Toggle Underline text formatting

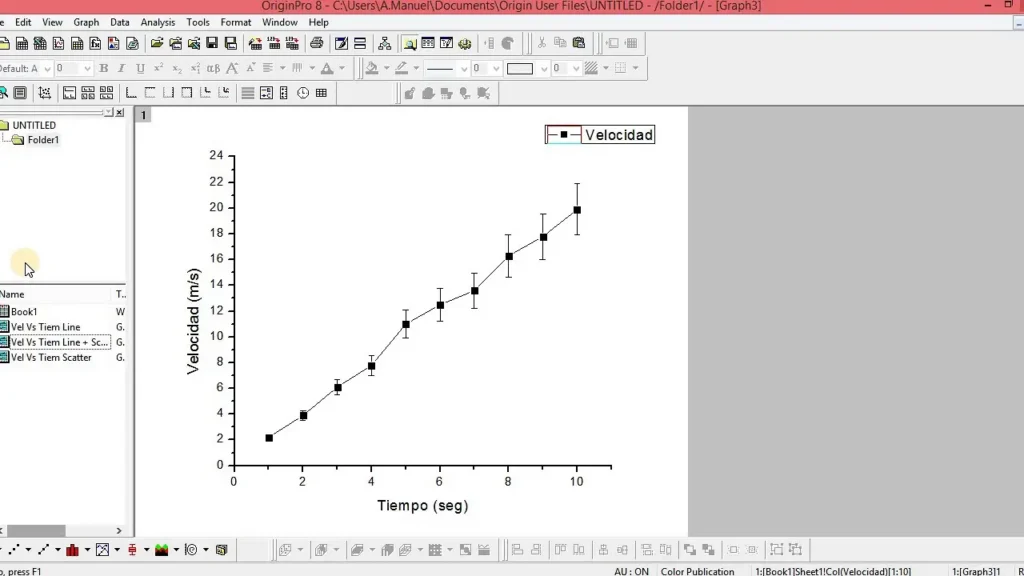click(x=140, y=68)
